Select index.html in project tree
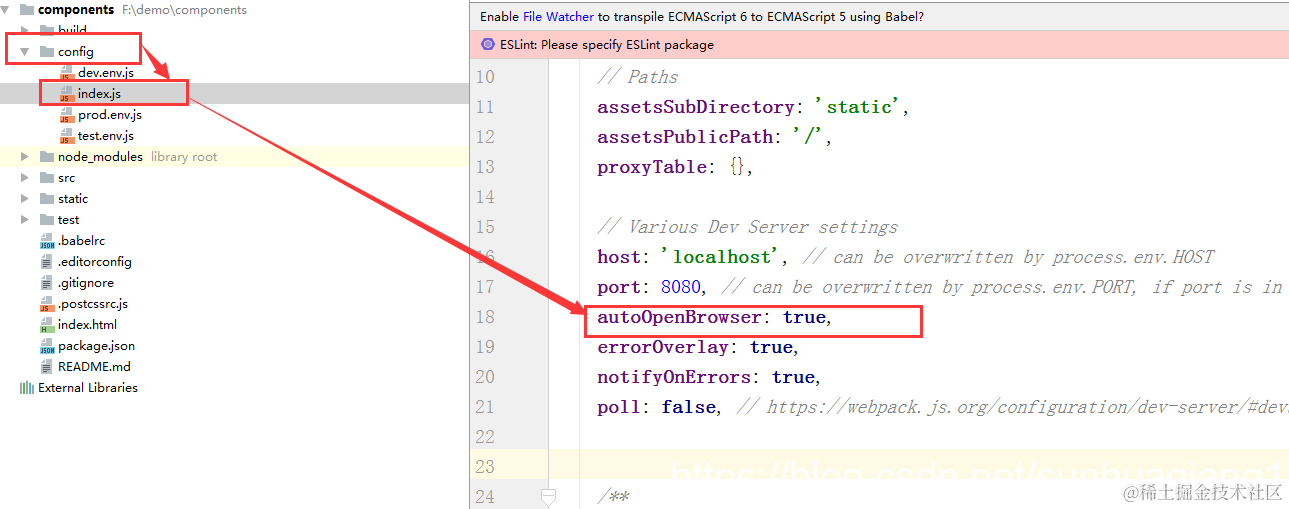This screenshot has height=509, width=1289. pyautogui.click(x=89, y=325)
